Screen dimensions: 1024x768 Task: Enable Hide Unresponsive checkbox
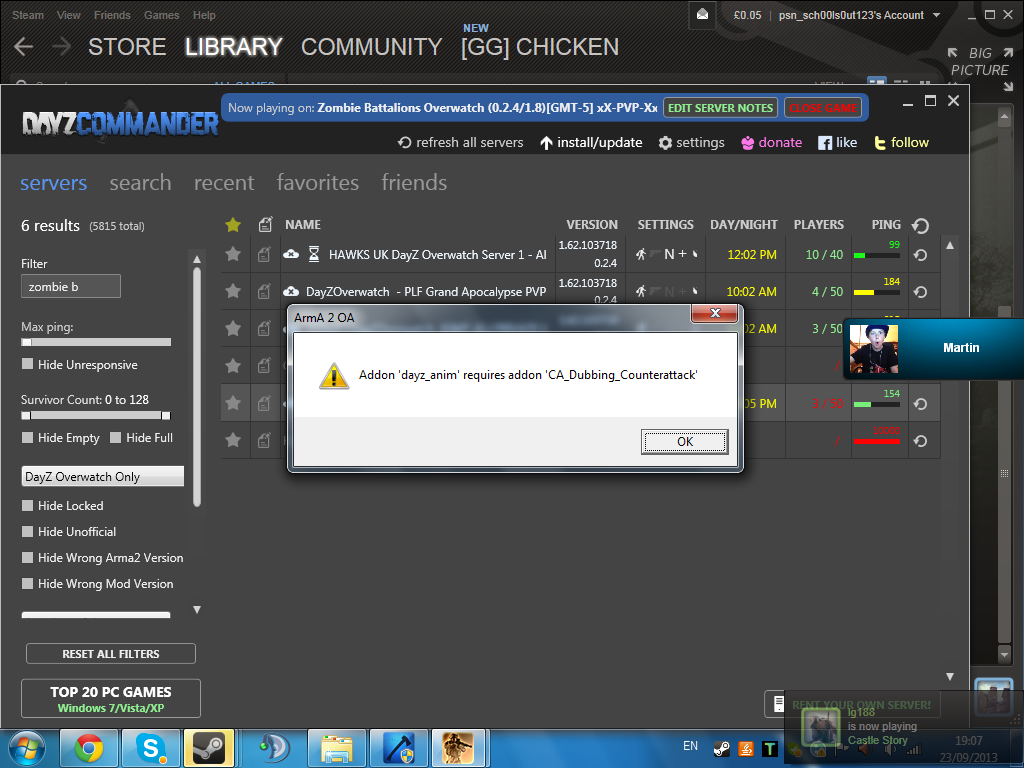pyautogui.click(x=28, y=365)
